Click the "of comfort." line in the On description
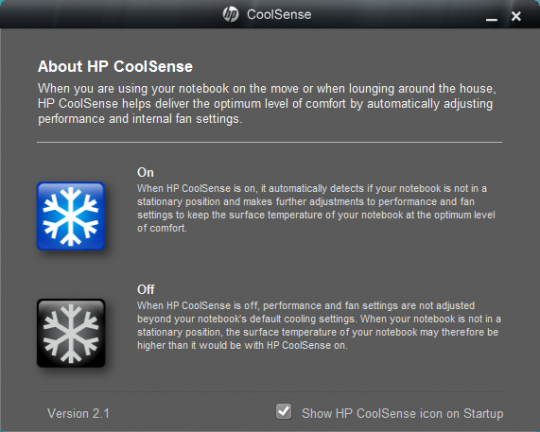The width and height of the screenshot is (540, 432). click(x=162, y=228)
